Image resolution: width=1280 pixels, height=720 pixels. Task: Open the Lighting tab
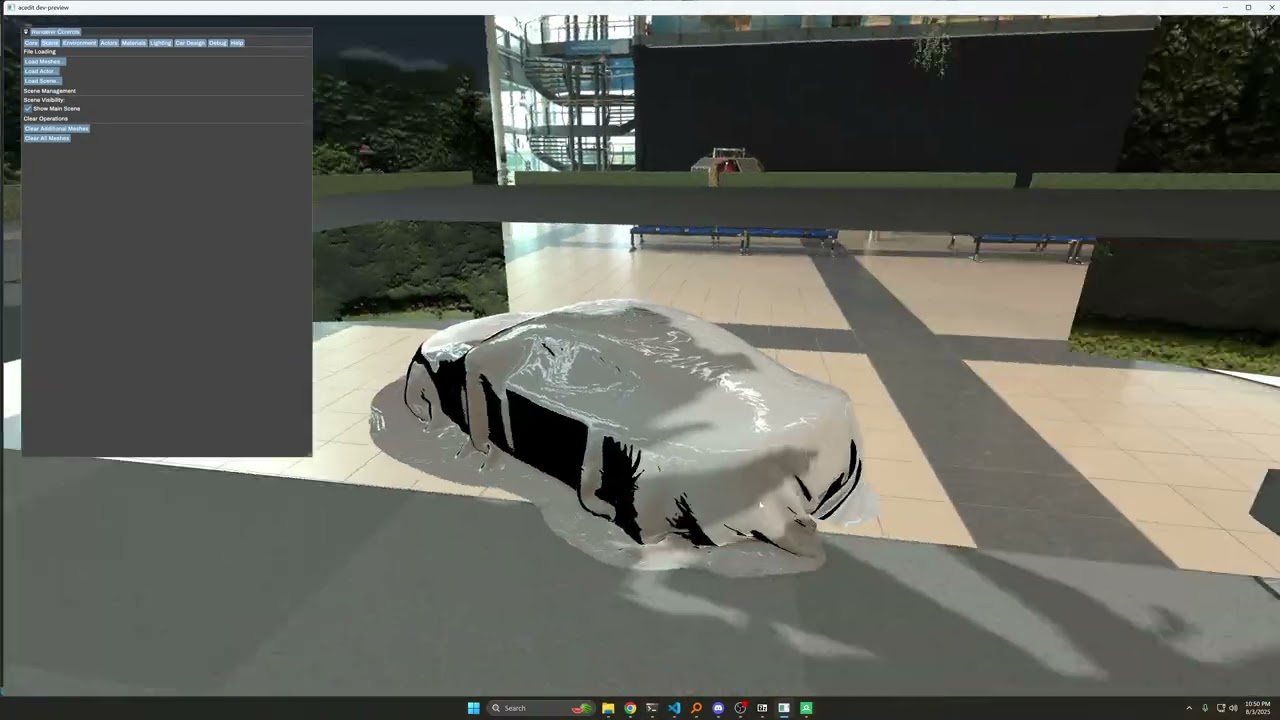click(161, 43)
